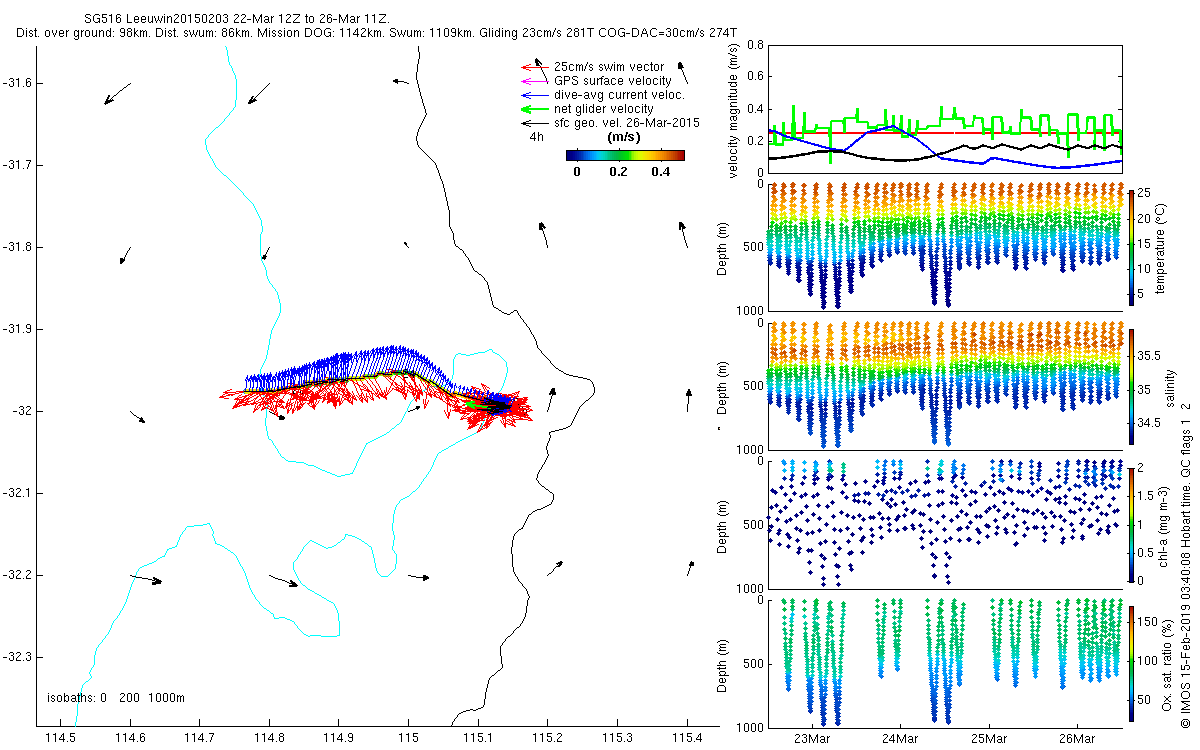Click the '0.2' tick under the velocity colorbar
The width and height of the screenshot is (1200, 750).
click(x=617, y=172)
